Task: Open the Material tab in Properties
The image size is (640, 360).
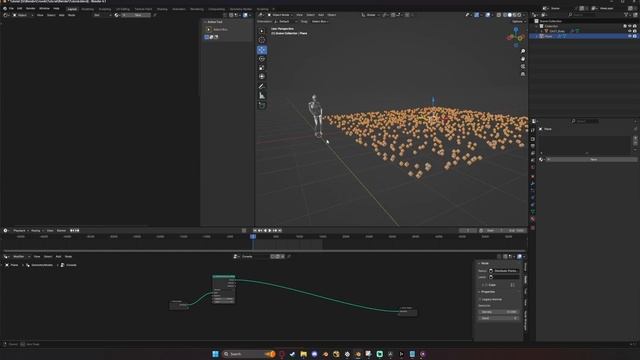Action: click(x=533, y=219)
